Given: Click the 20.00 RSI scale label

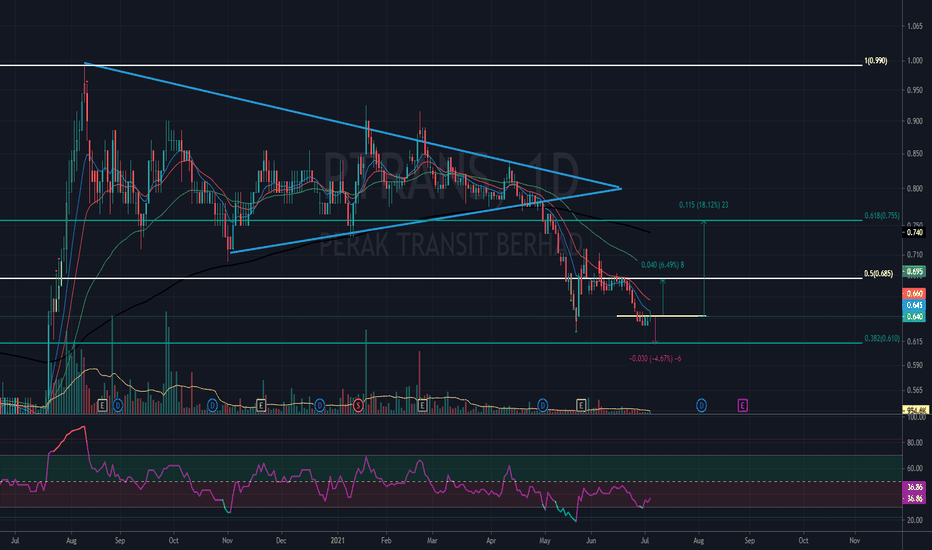Looking at the screenshot, I should (x=915, y=520).
